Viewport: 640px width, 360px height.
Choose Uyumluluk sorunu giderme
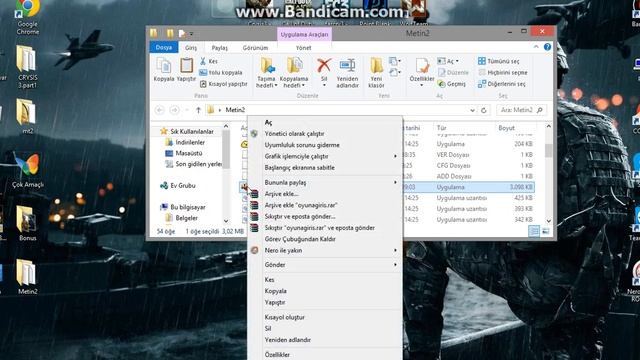point(324,145)
